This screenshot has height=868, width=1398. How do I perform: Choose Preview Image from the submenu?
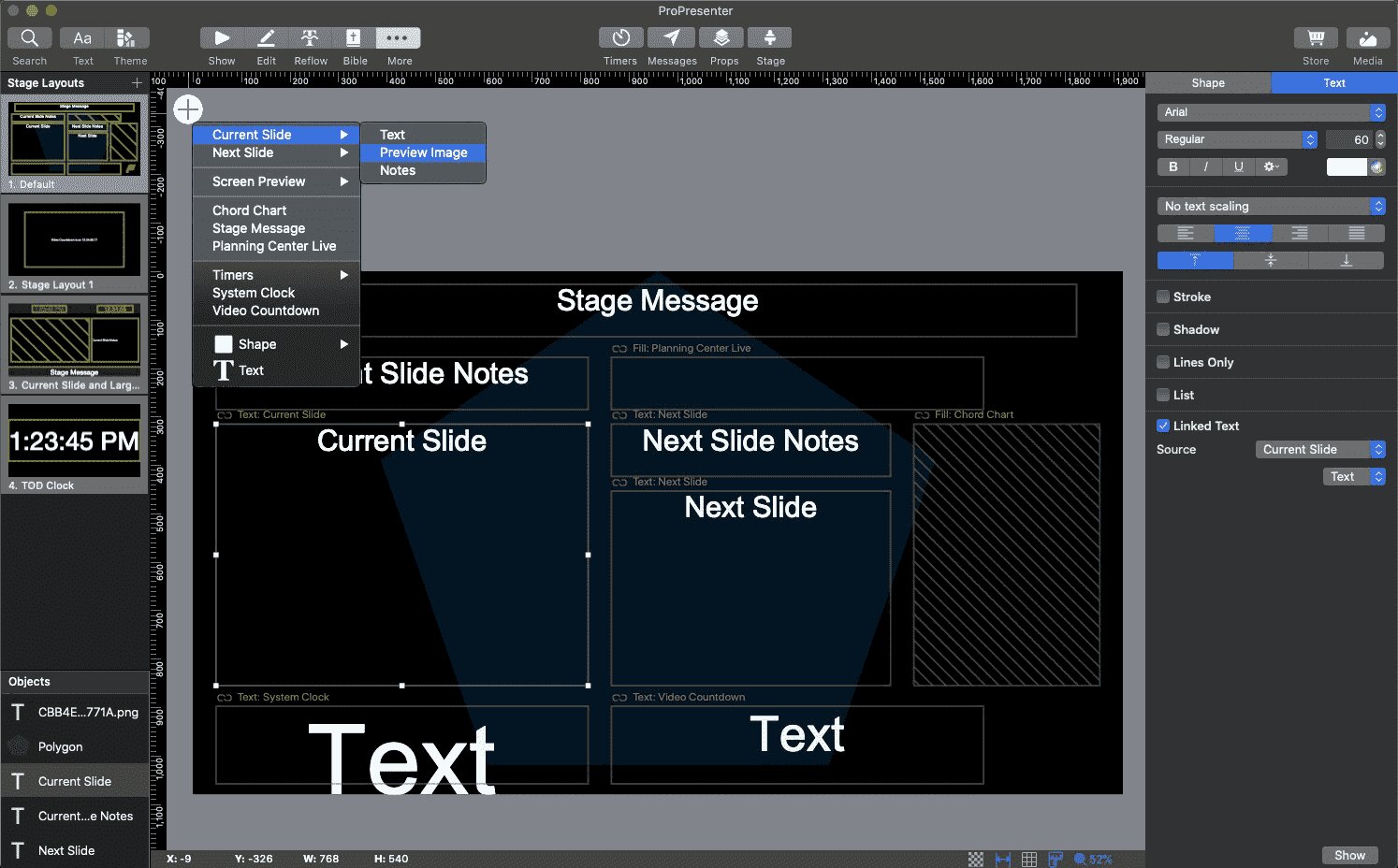coord(423,152)
